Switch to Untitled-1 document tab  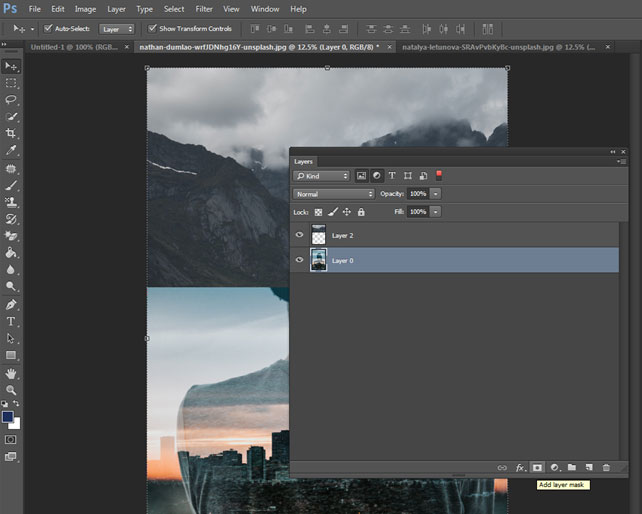pyautogui.click(x=74, y=47)
